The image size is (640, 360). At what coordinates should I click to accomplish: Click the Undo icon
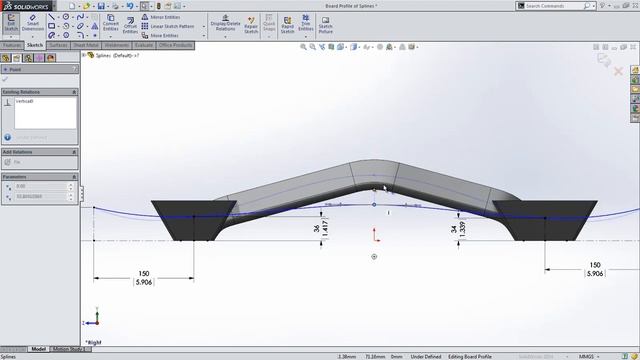pyautogui.click(x=130, y=6)
